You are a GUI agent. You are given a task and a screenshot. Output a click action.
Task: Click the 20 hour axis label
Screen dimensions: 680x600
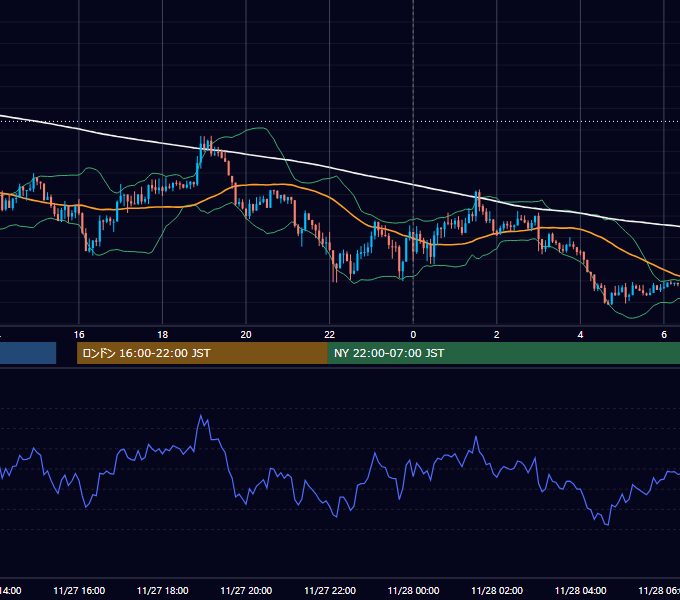pyautogui.click(x=246, y=335)
